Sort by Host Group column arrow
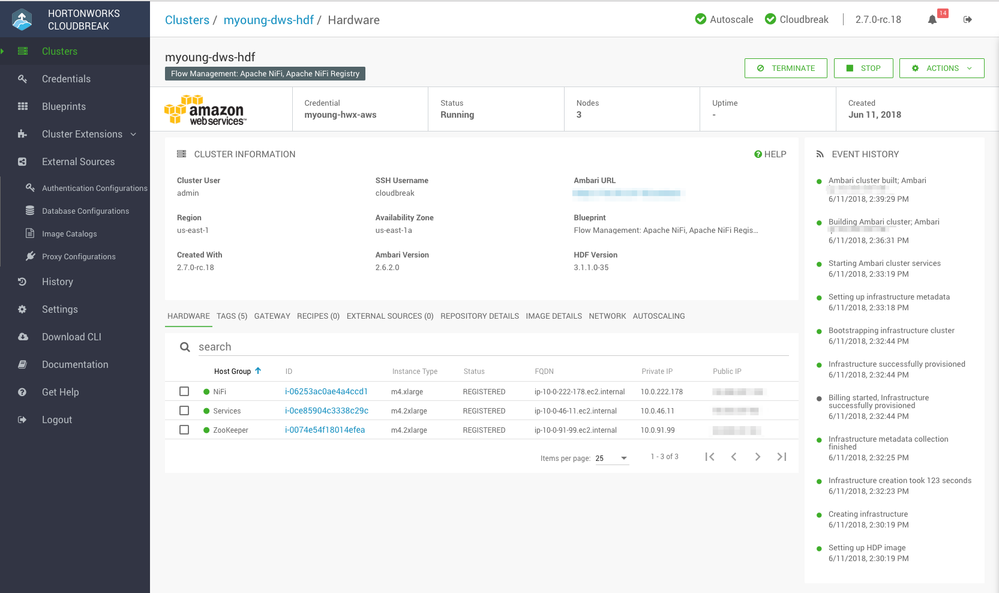999x593 pixels. coord(258,371)
